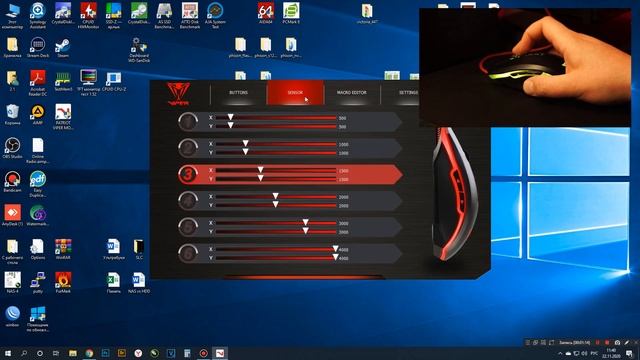Click the Viper logo in the app header
Screen dimensions: 640x360
point(178,94)
